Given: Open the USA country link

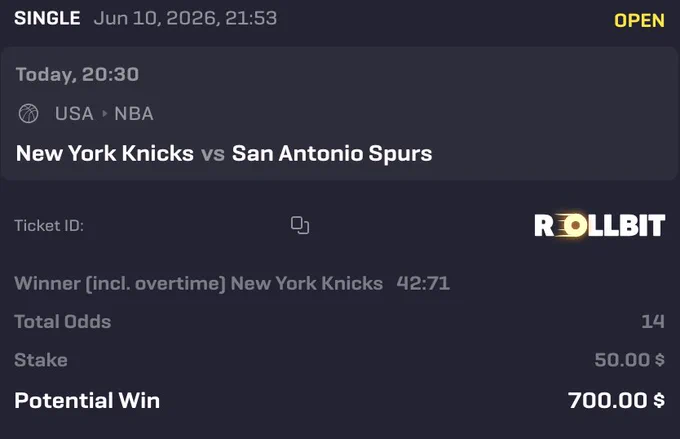Looking at the screenshot, I should (x=74, y=114).
